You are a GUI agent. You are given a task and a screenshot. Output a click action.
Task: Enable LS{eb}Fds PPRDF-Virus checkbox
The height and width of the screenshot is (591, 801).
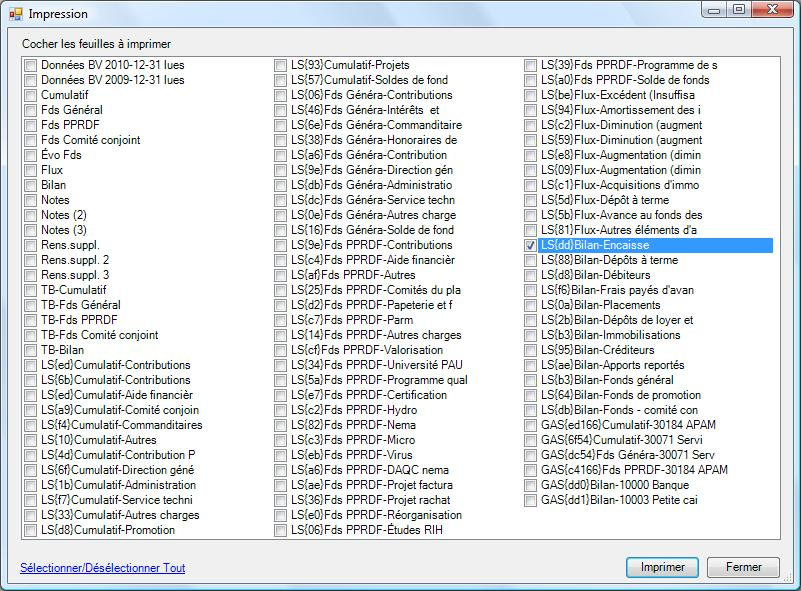[x=281, y=455]
